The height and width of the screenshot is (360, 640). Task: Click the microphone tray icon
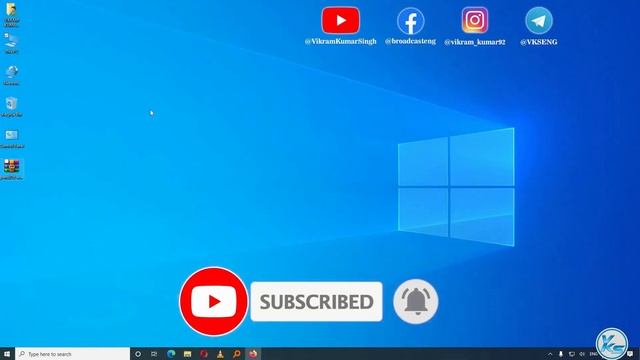pos(560,354)
